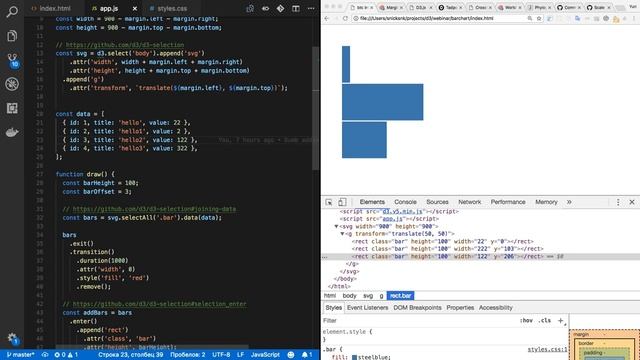Bookmark the page with star icon

pos(539,18)
